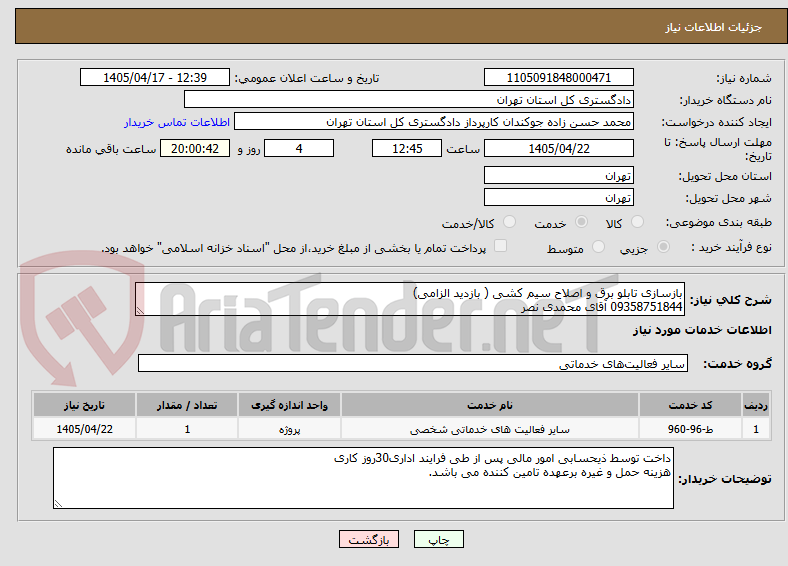Image resolution: width=788 pixels, height=566 pixels.
Task: Select the کالا radio button
Action: pyautogui.click(x=637, y=222)
